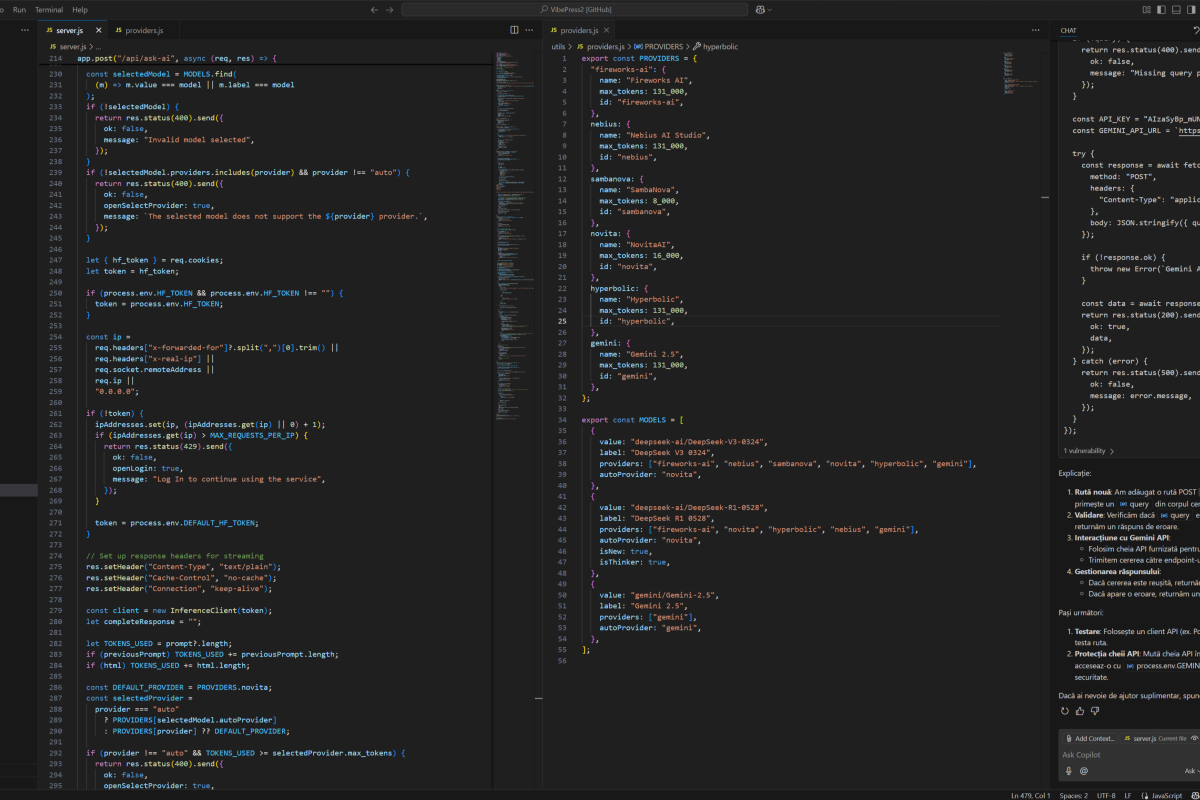Click the Spaces: 2 indentation status item
The image size is (1200, 800).
point(1074,795)
